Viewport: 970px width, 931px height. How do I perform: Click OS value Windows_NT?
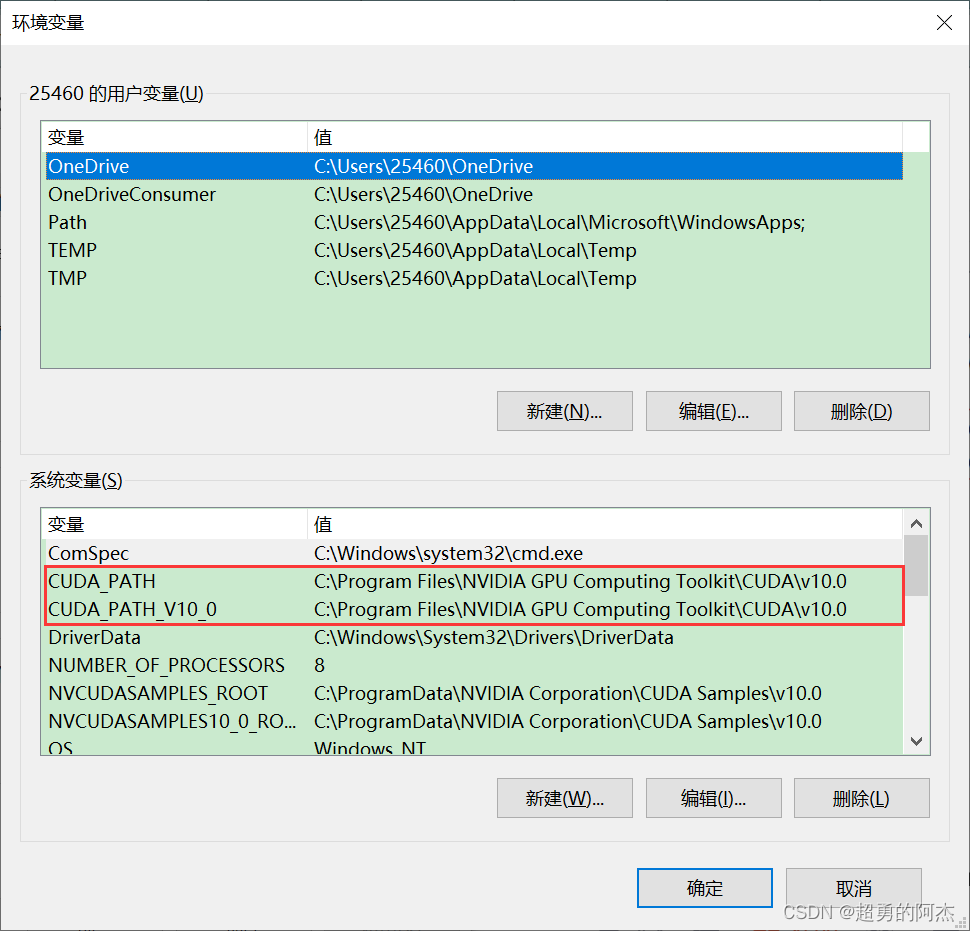click(x=370, y=747)
